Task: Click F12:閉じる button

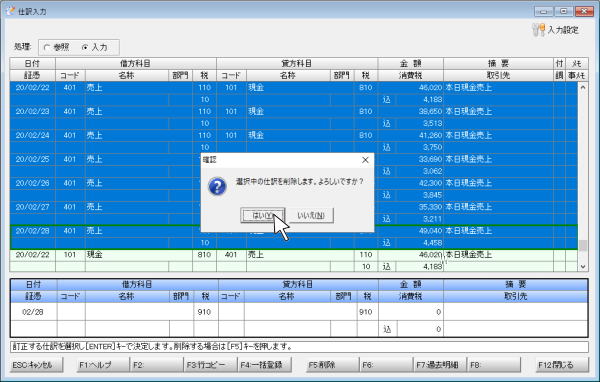Action: click(562, 365)
